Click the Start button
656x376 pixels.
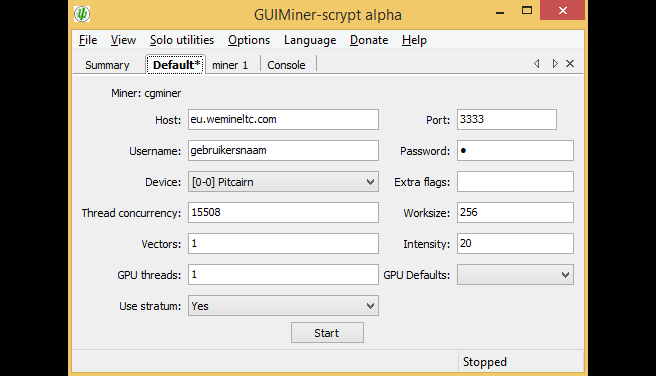(x=327, y=333)
